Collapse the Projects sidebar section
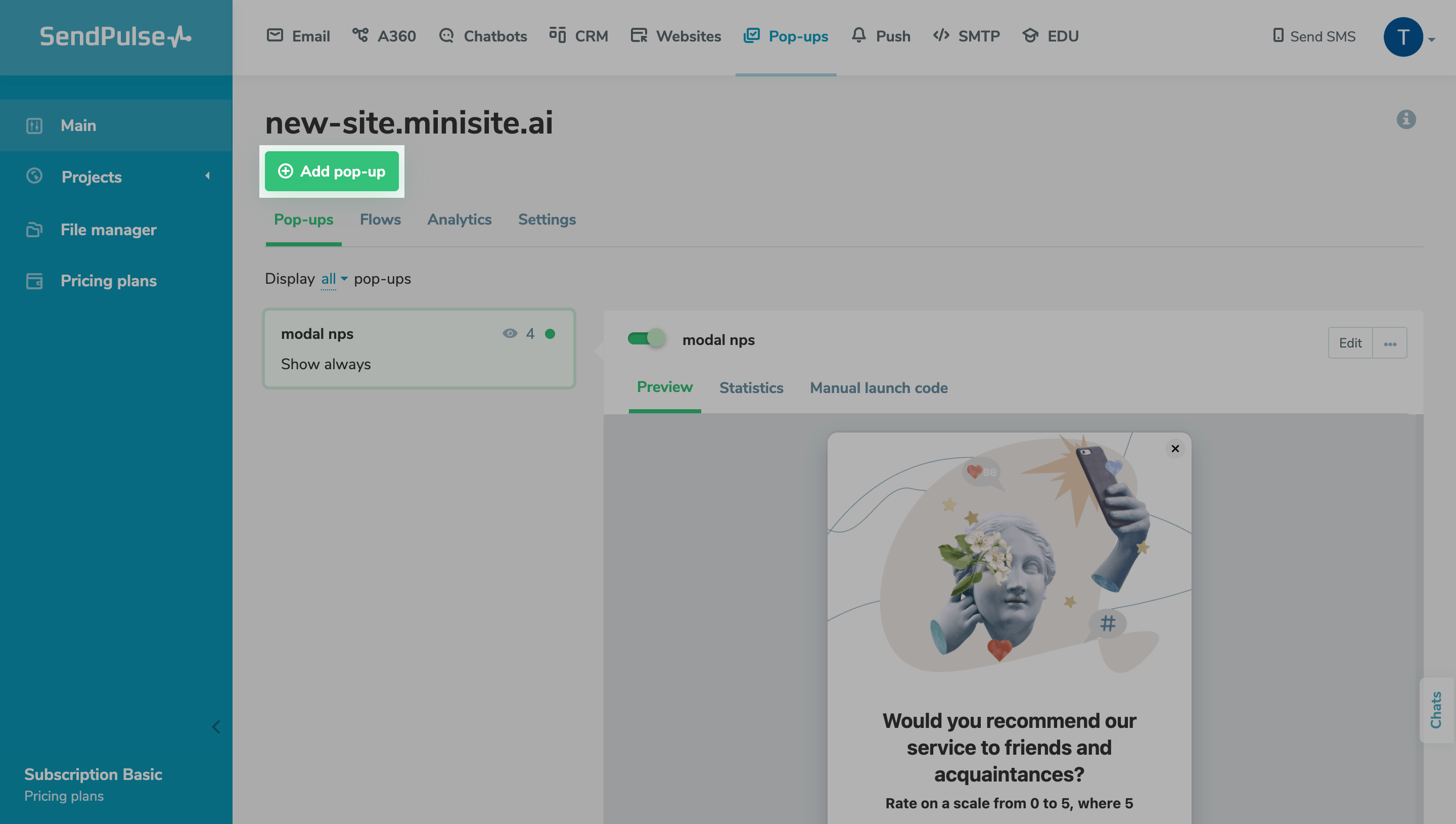 click(x=207, y=177)
